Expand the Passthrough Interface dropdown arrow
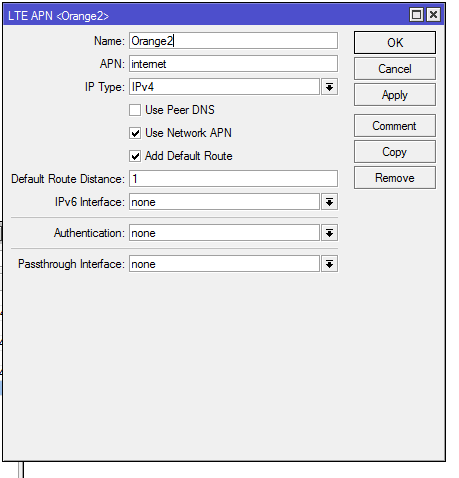This screenshot has width=459, height=478. click(x=329, y=264)
